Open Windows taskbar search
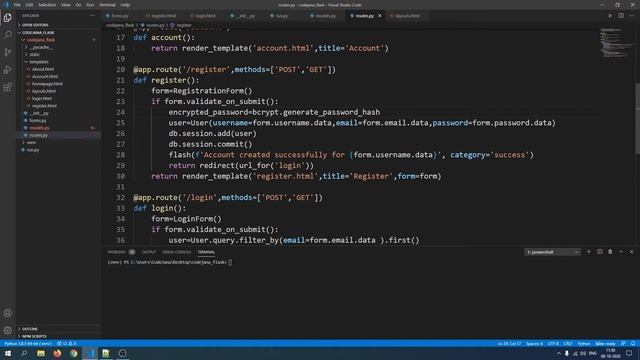 [x=24, y=353]
